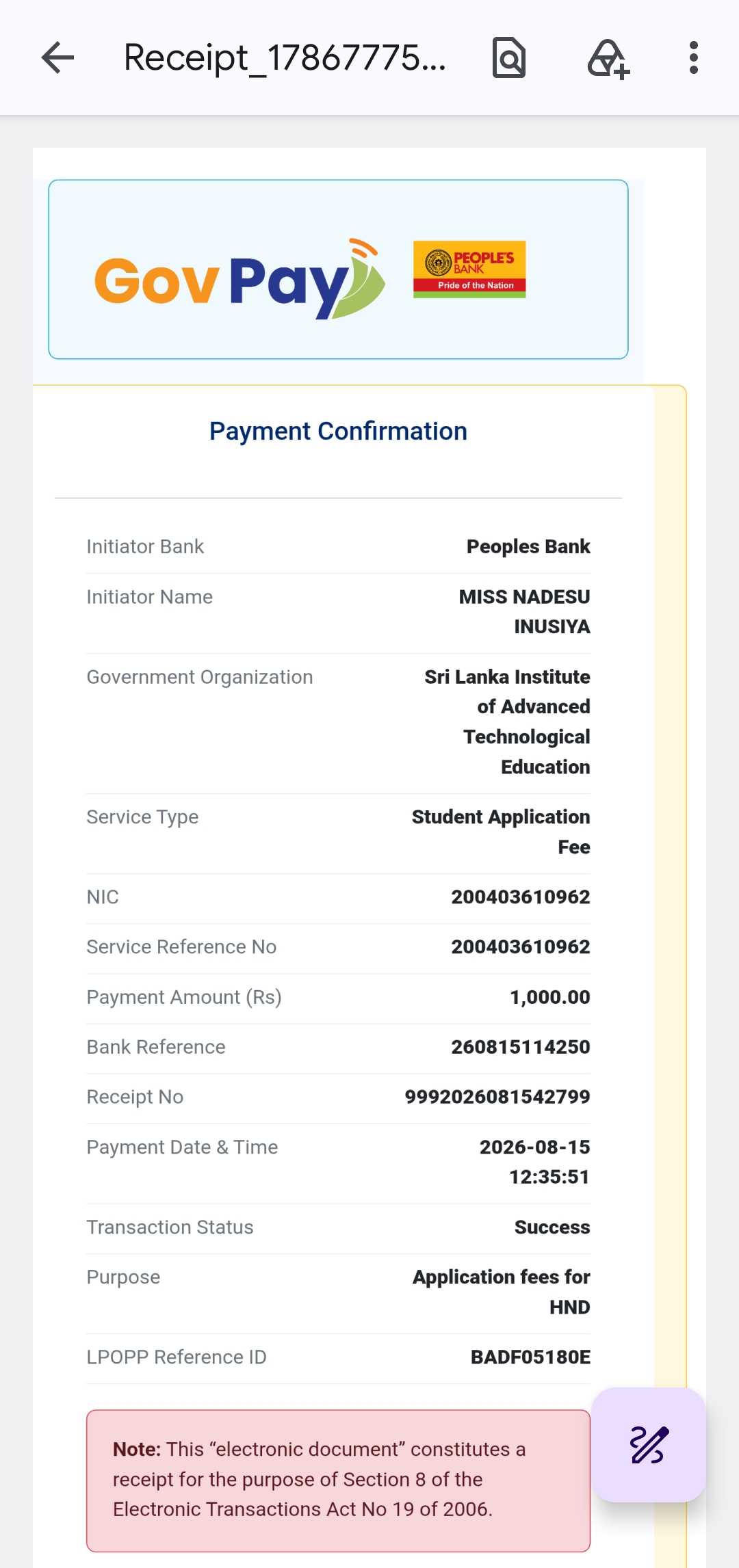The image size is (739, 1568).
Task: Tap the Initiator Name MISS NADESU INUSIYA
Action: click(x=524, y=612)
